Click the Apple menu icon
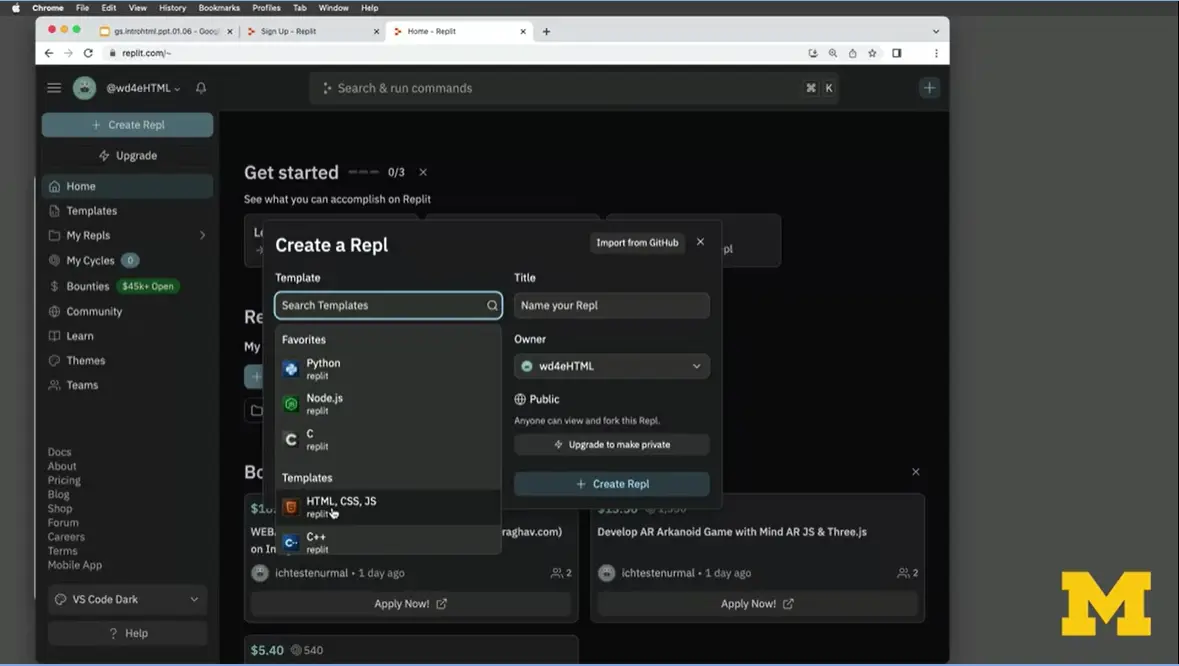The width and height of the screenshot is (1179, 666). [16, 8]
